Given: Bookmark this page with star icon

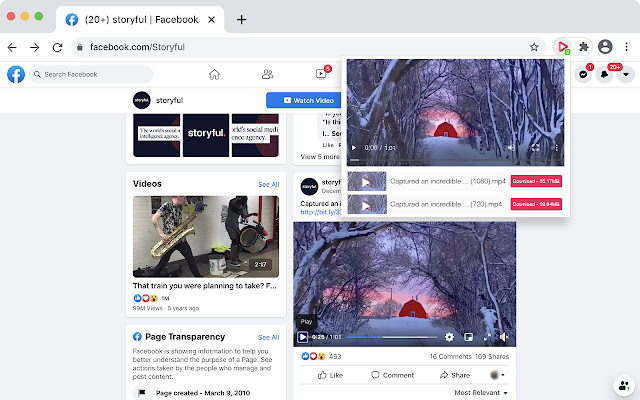Looking at the screenshot, I should (x=535, y=47).
